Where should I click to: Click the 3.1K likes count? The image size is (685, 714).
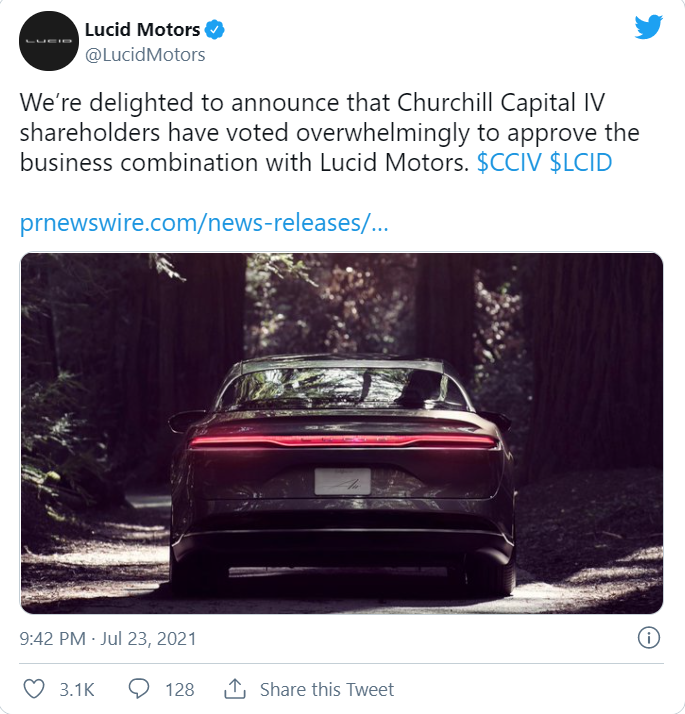[x=77, y=689]
